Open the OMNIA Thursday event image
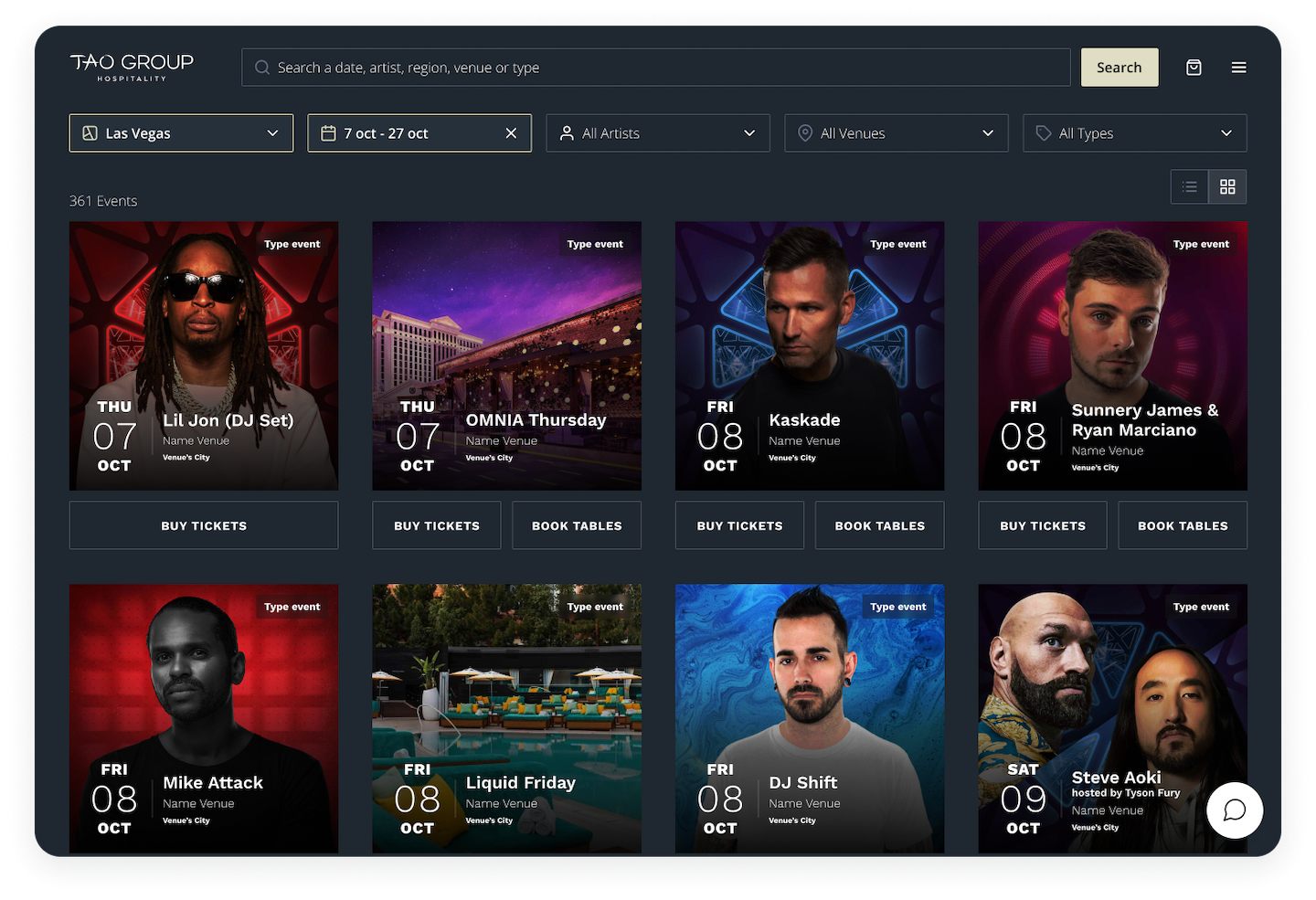 coord(506,356)
